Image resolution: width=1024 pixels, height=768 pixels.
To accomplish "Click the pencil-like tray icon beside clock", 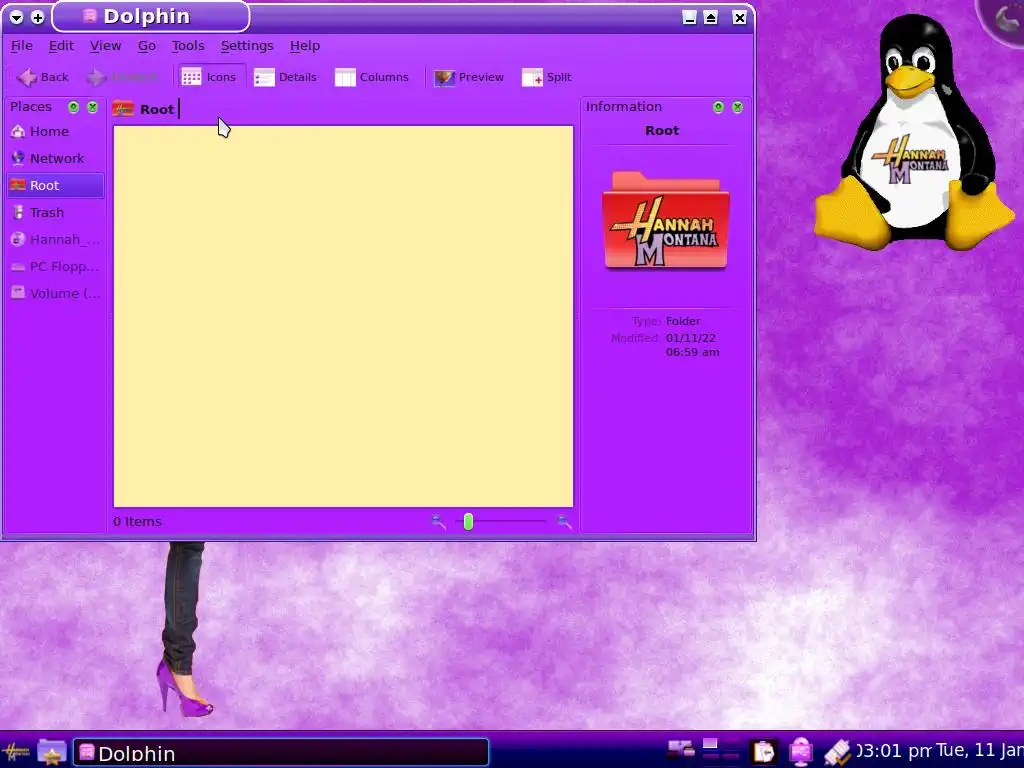I will pyautogui.click(x=837, y=752).
